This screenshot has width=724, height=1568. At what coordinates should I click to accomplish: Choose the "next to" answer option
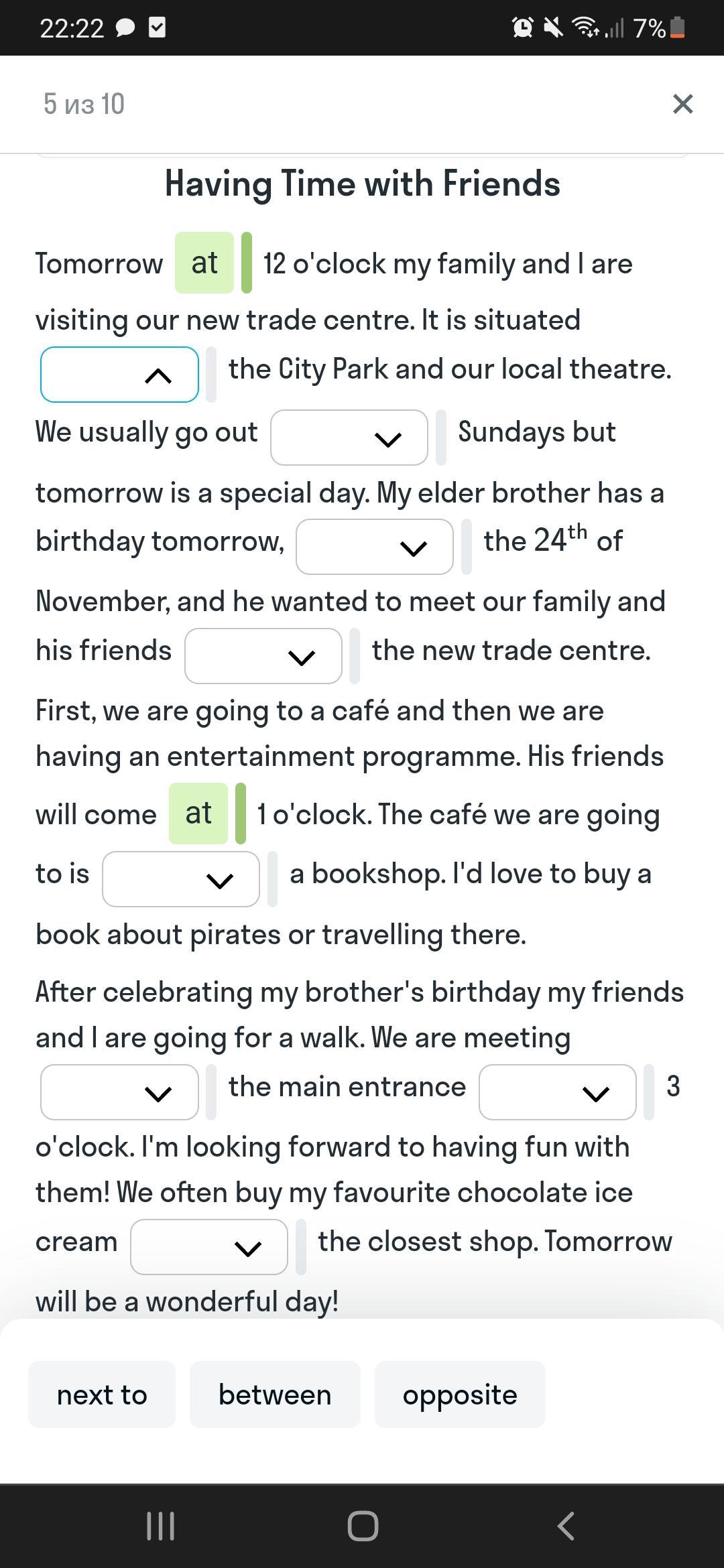(102, 1394)
